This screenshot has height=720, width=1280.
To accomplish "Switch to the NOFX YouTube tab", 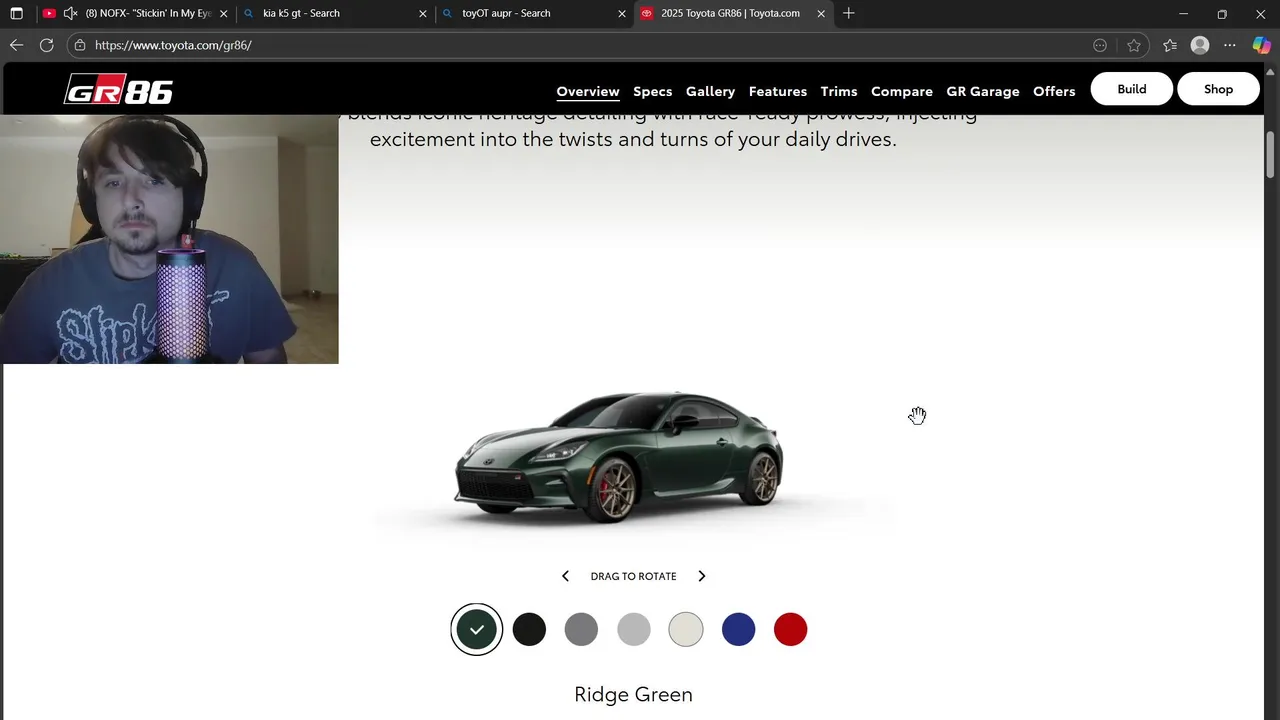I will [x=135, y=13].
